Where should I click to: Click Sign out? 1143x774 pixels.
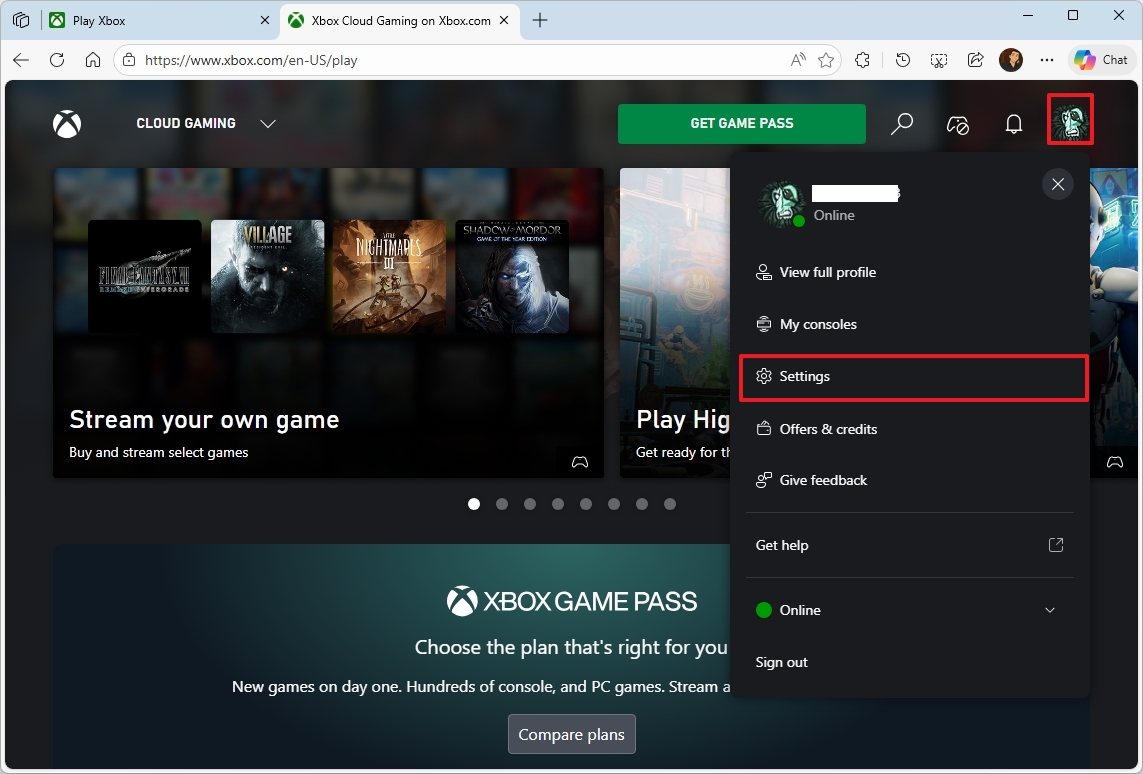(x=781, y=662)
